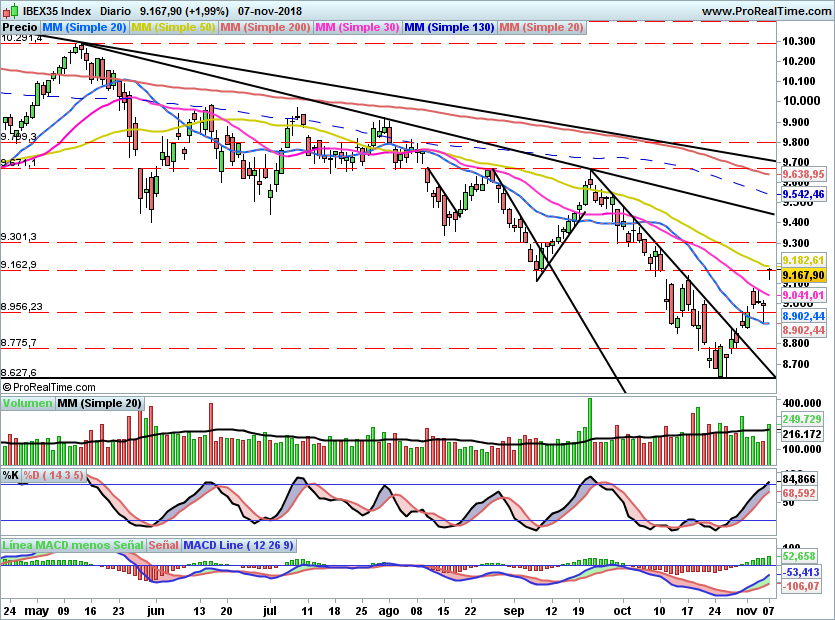Click the MACD Line ( 12 26 9) label
Screen dimensions: 835x620
(x=238, y=545)
